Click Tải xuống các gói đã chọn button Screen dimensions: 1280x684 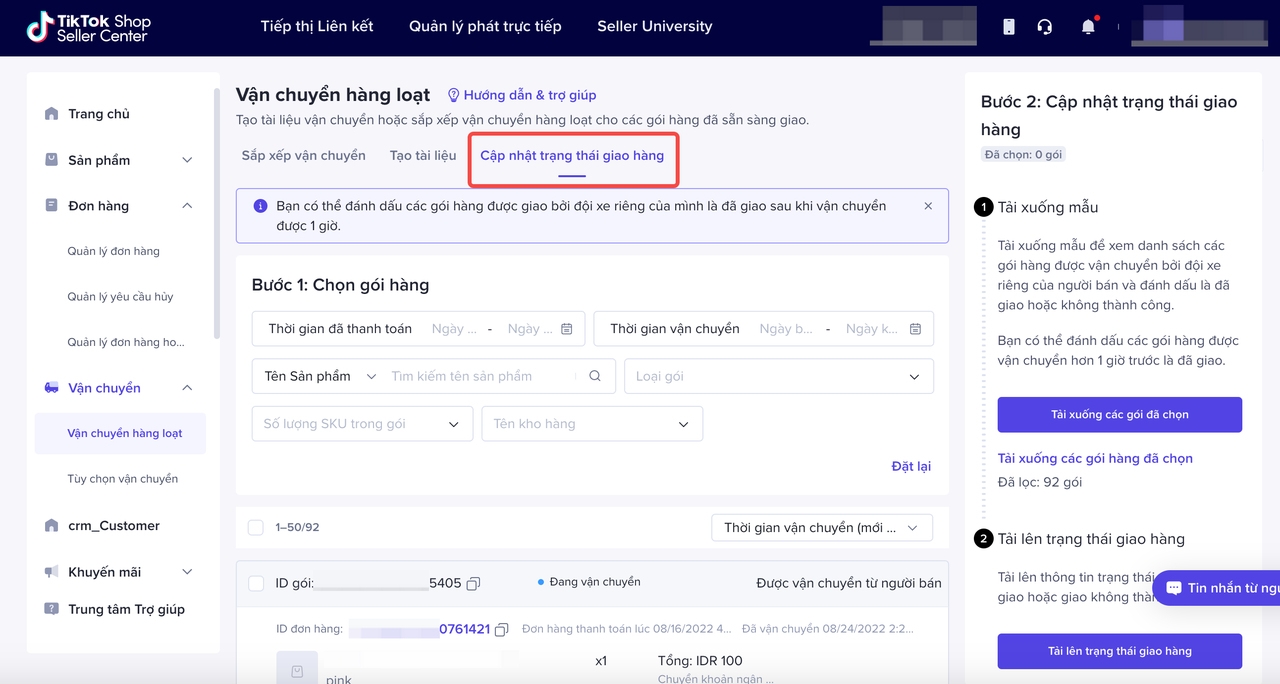1119,414
